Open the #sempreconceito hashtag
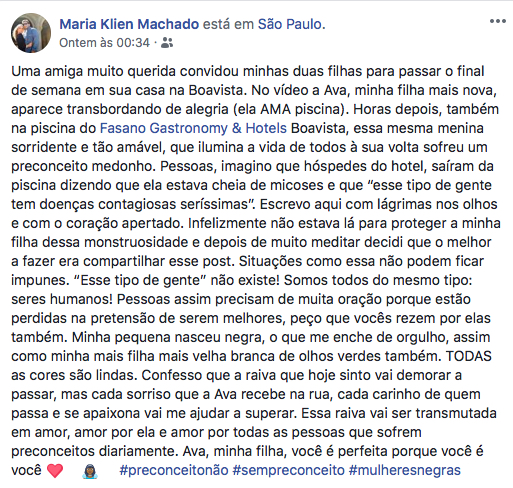Viewport: 513px width, 488px height. tap(288, 470)
